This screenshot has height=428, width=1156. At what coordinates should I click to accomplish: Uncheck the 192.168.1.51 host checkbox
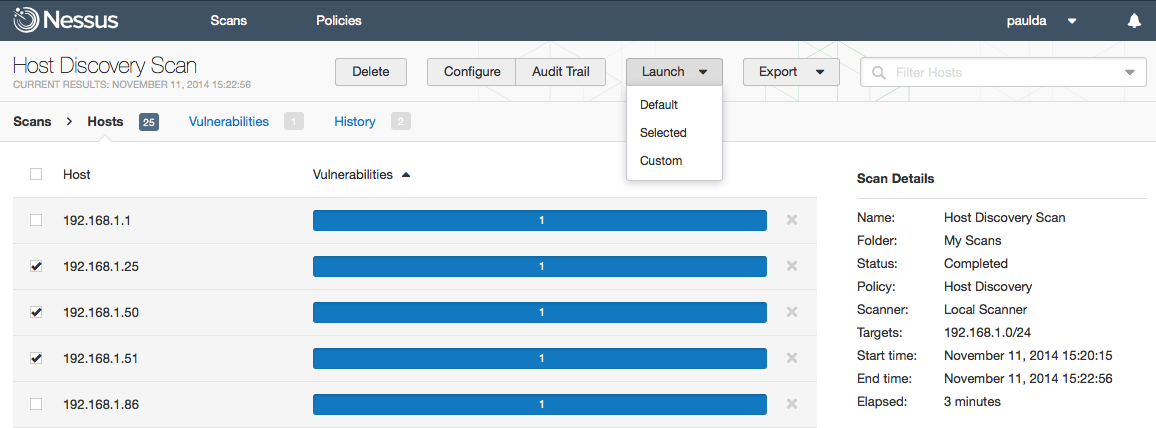(35, 358)
